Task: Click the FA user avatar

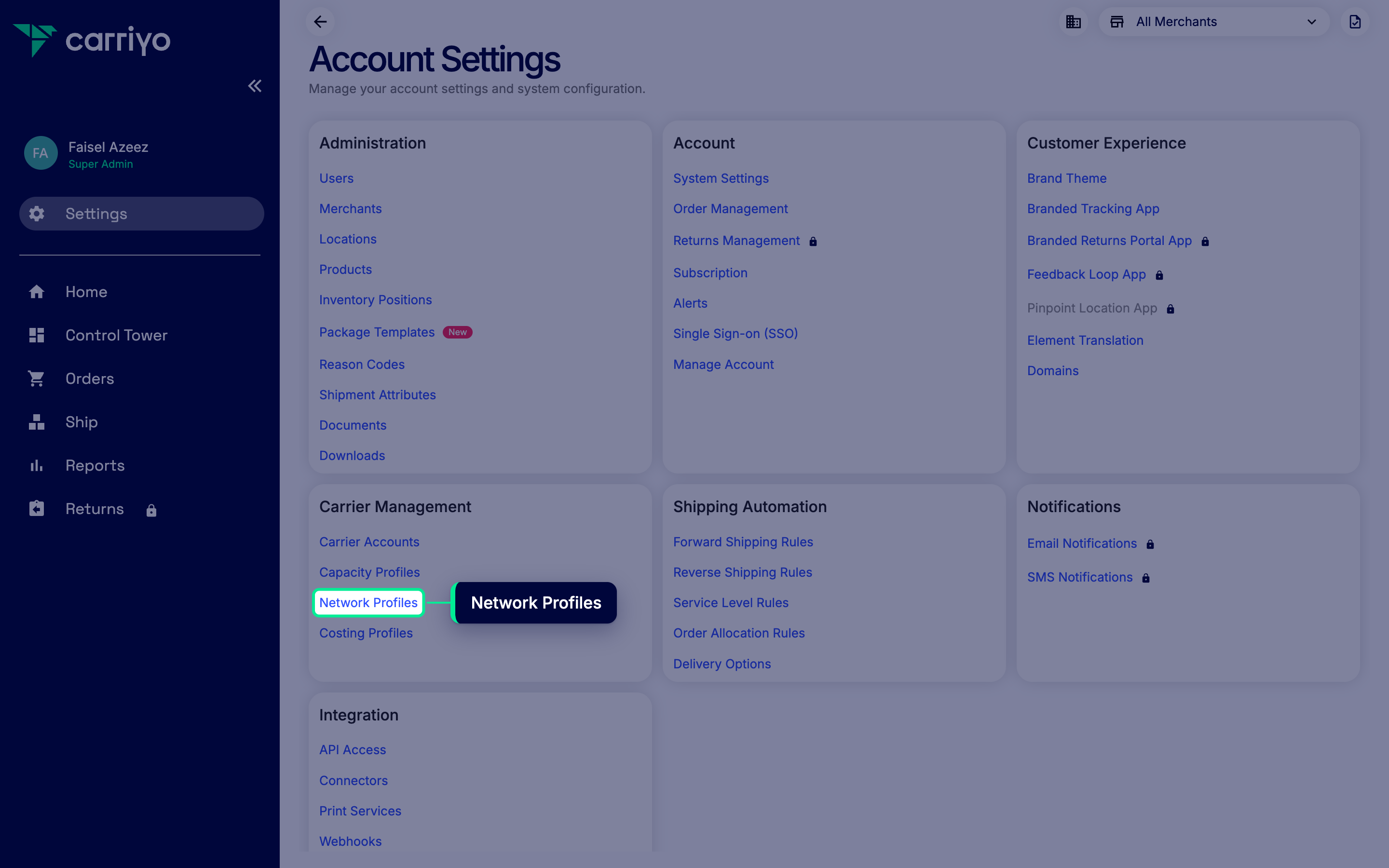Action: 40,153
